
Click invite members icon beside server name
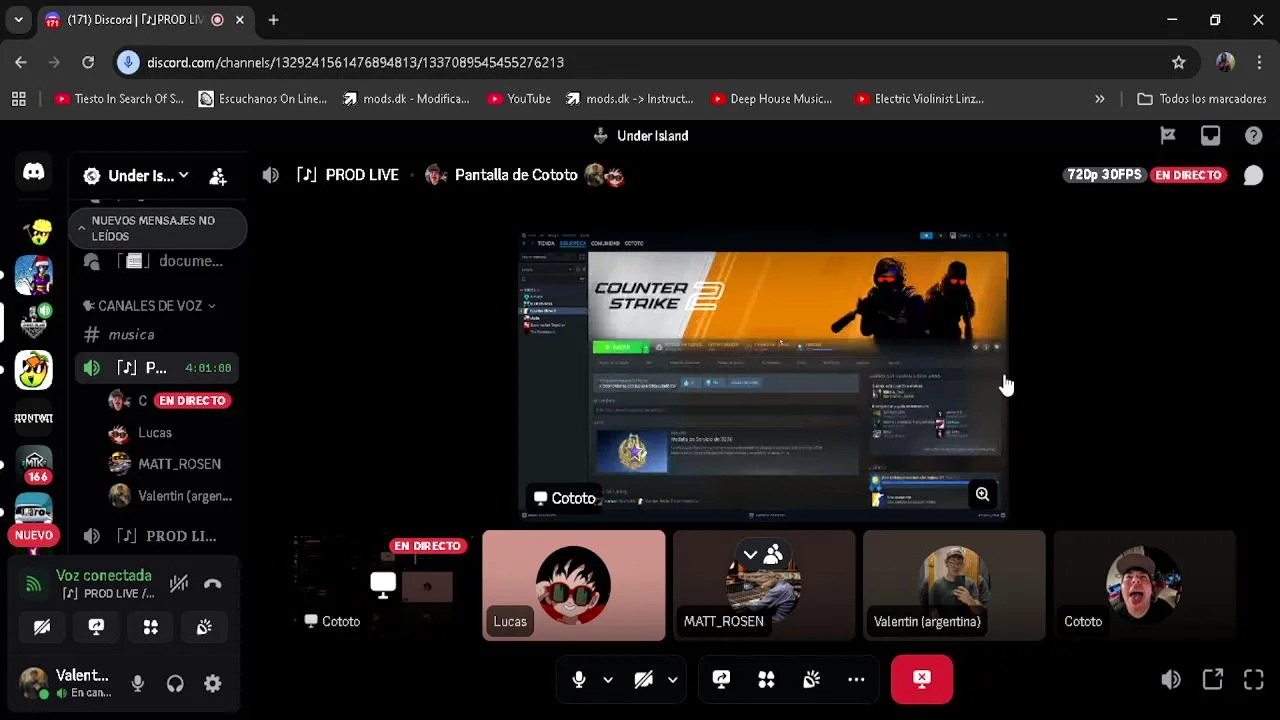218,176
